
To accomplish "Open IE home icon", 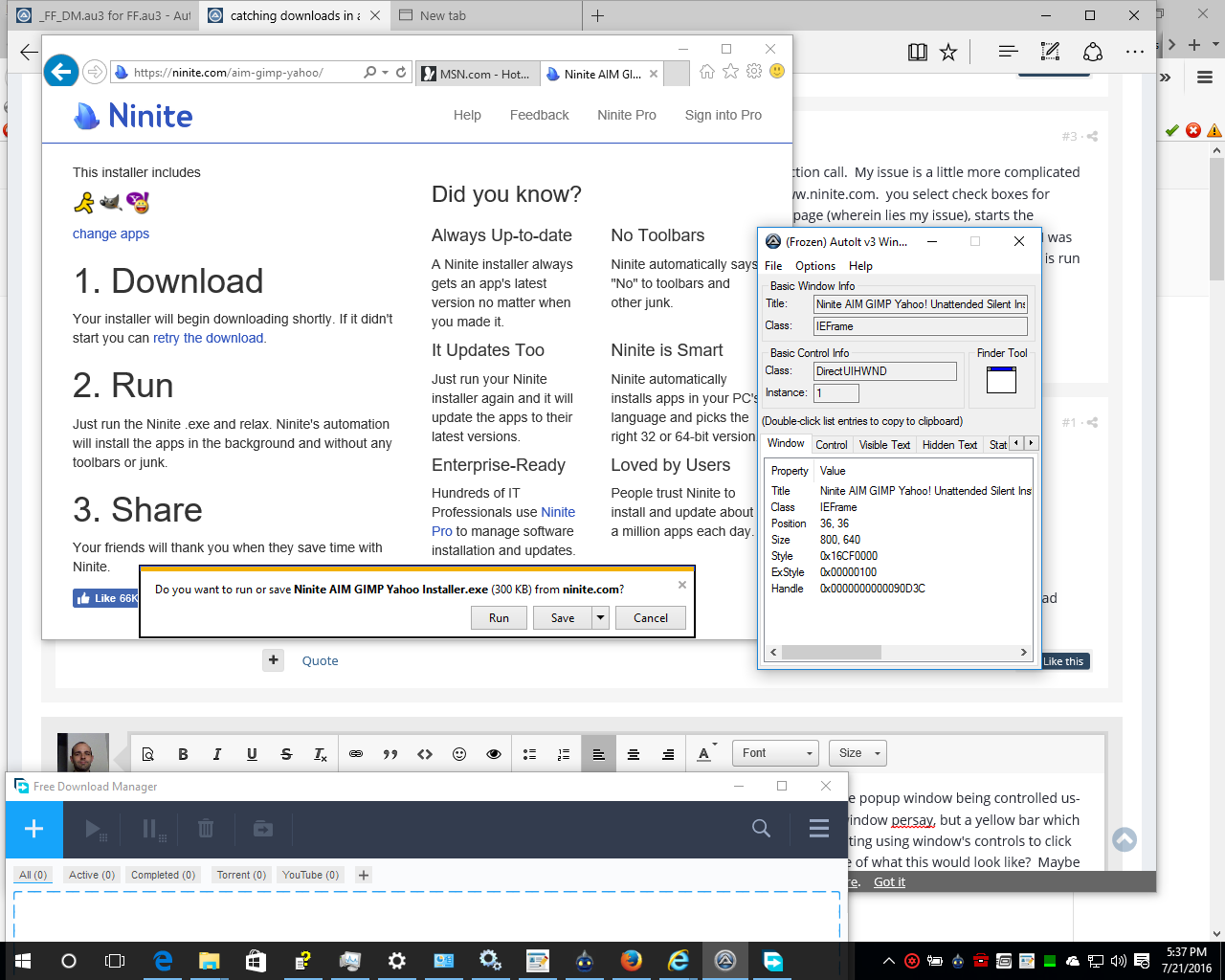I will (707, 72).
